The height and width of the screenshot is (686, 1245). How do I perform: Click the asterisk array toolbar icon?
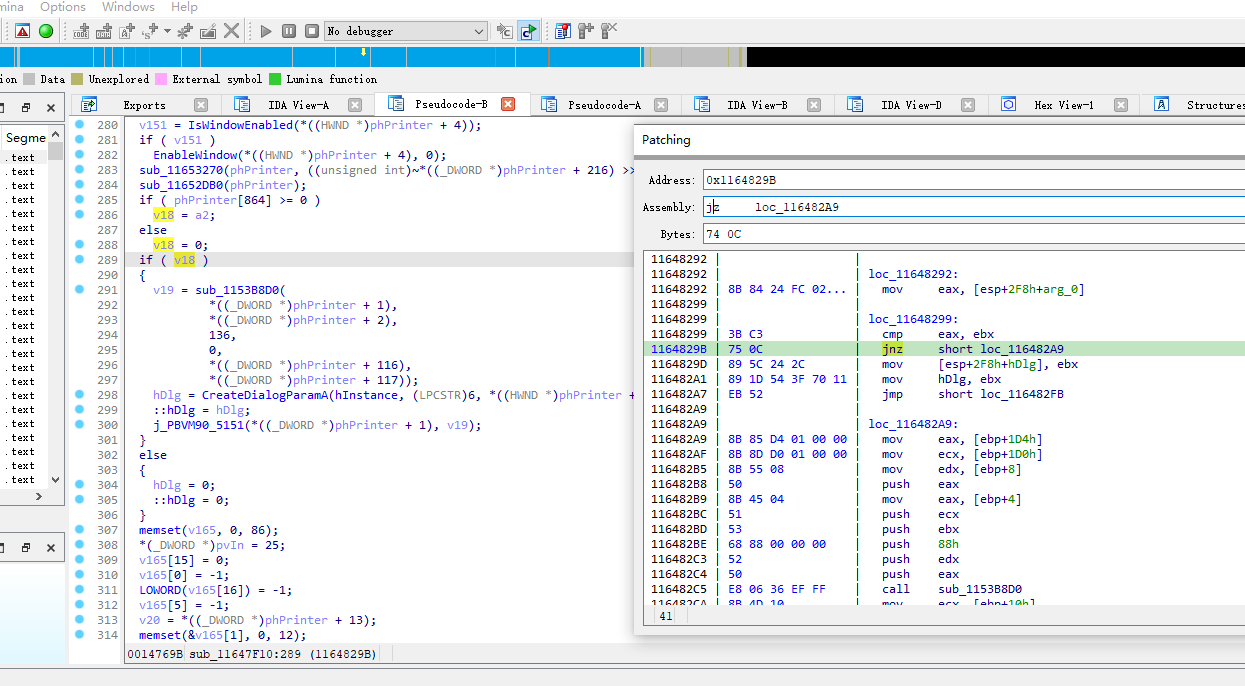(185, 31)
